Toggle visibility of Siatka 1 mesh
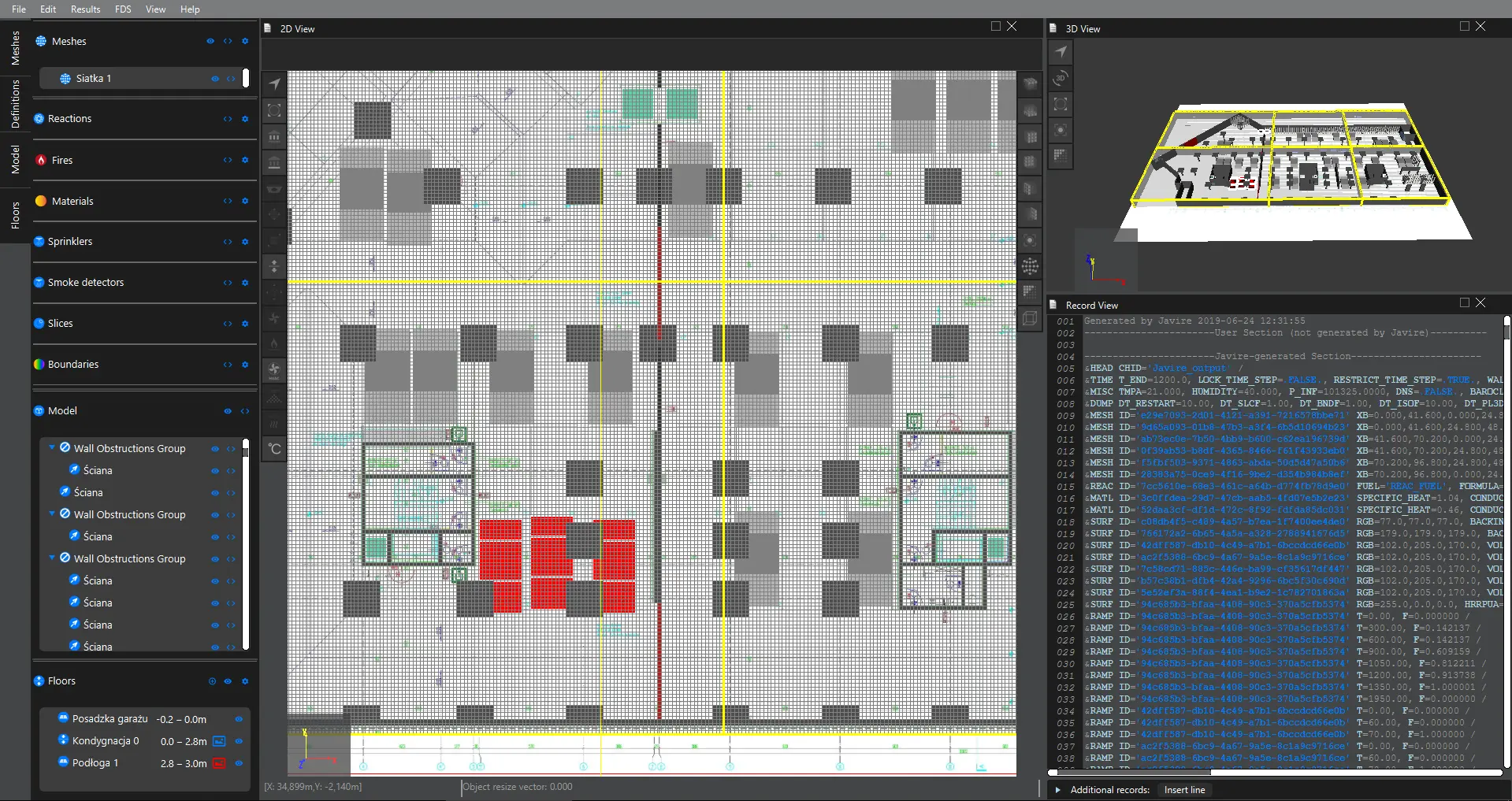 click(214, 79)
